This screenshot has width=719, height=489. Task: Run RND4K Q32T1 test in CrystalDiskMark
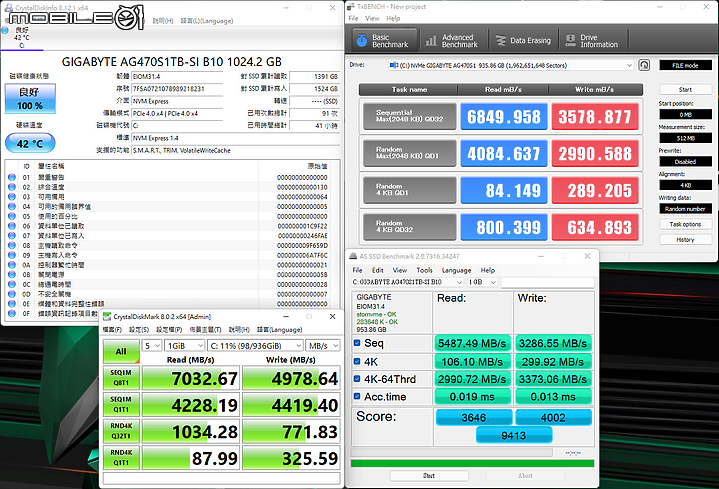121,431
